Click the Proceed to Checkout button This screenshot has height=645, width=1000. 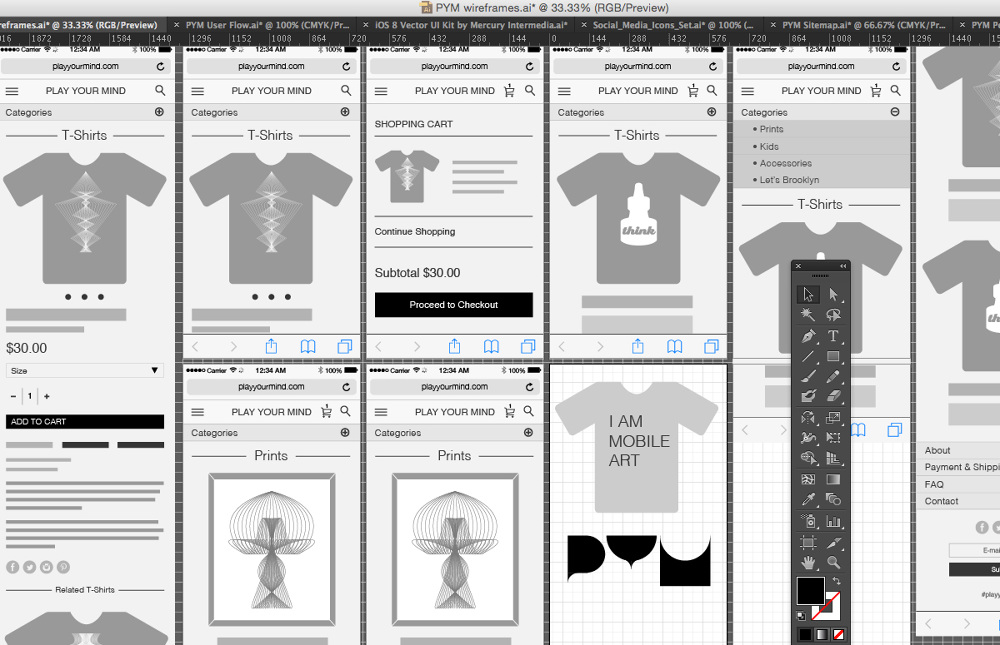coord(453,304)
